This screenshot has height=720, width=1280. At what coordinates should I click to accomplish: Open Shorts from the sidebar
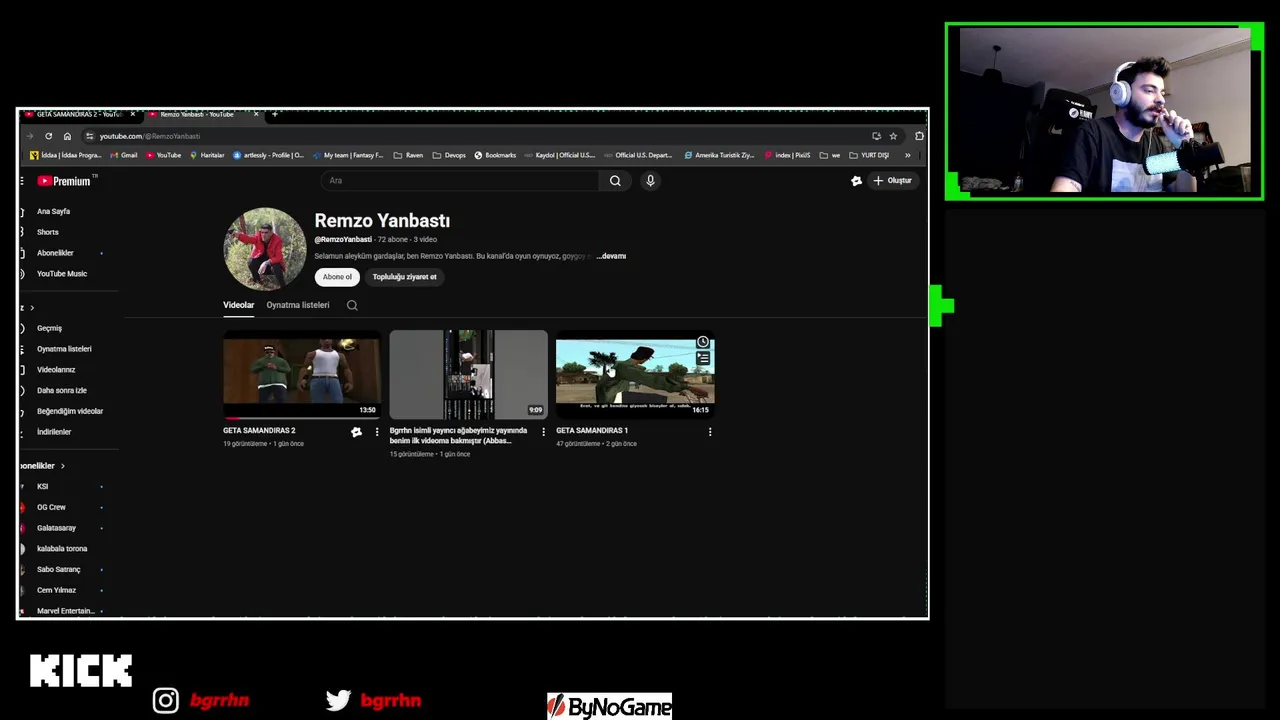47,232
